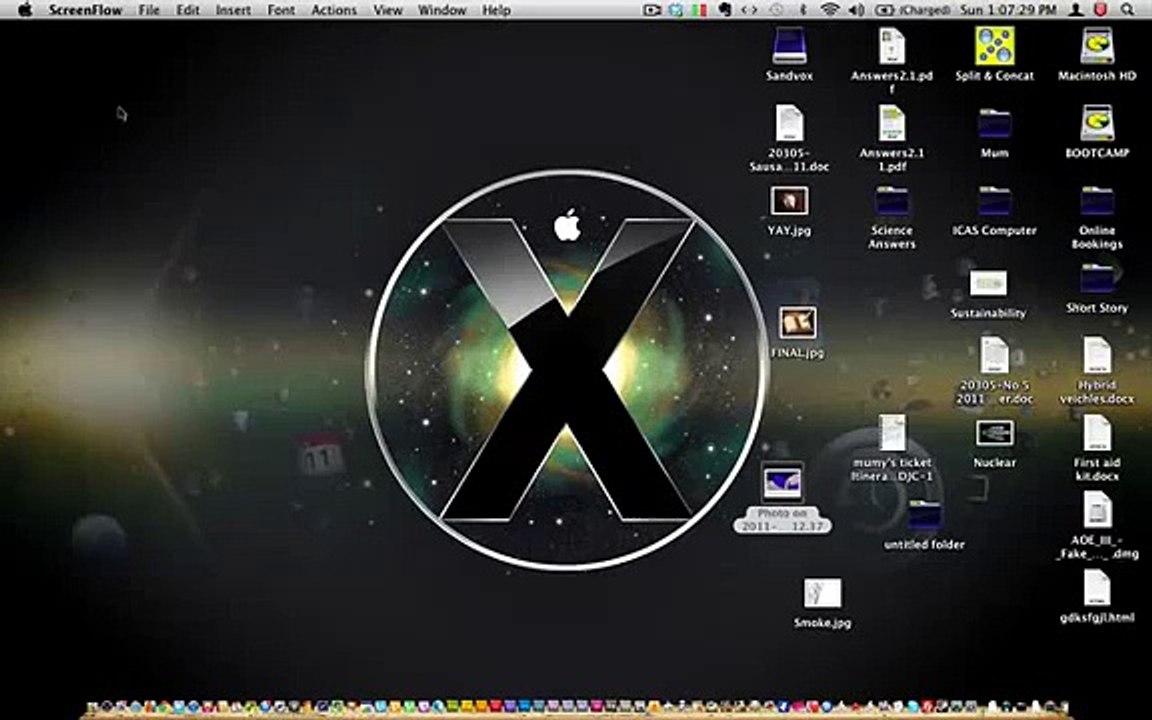Image resolution: width=1152 pixels, height=720 pixels.
Task: Click the Evernote elephant menu bar icon
Action: coord(725,10)
